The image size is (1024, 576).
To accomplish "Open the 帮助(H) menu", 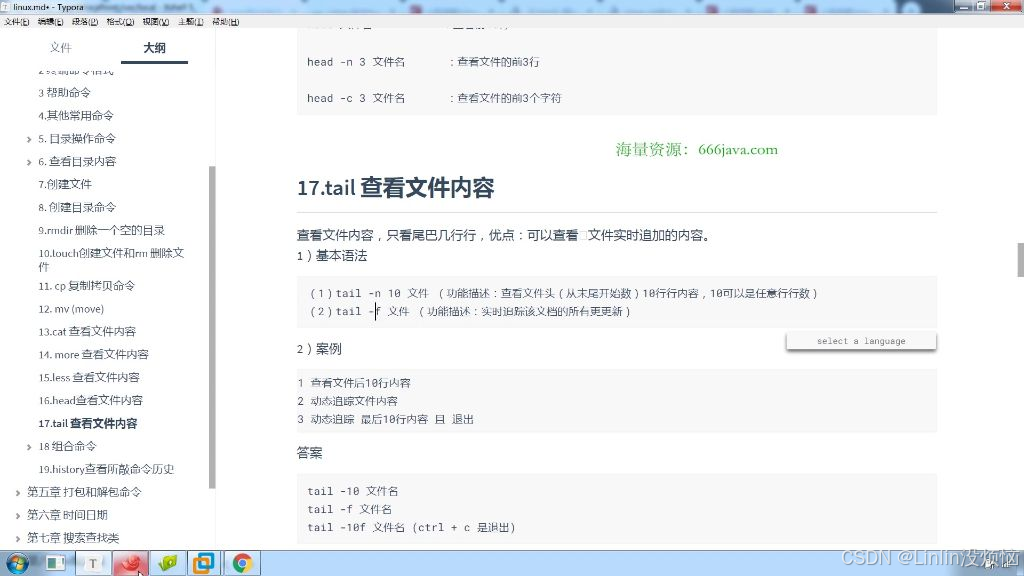I will (225, 22).
